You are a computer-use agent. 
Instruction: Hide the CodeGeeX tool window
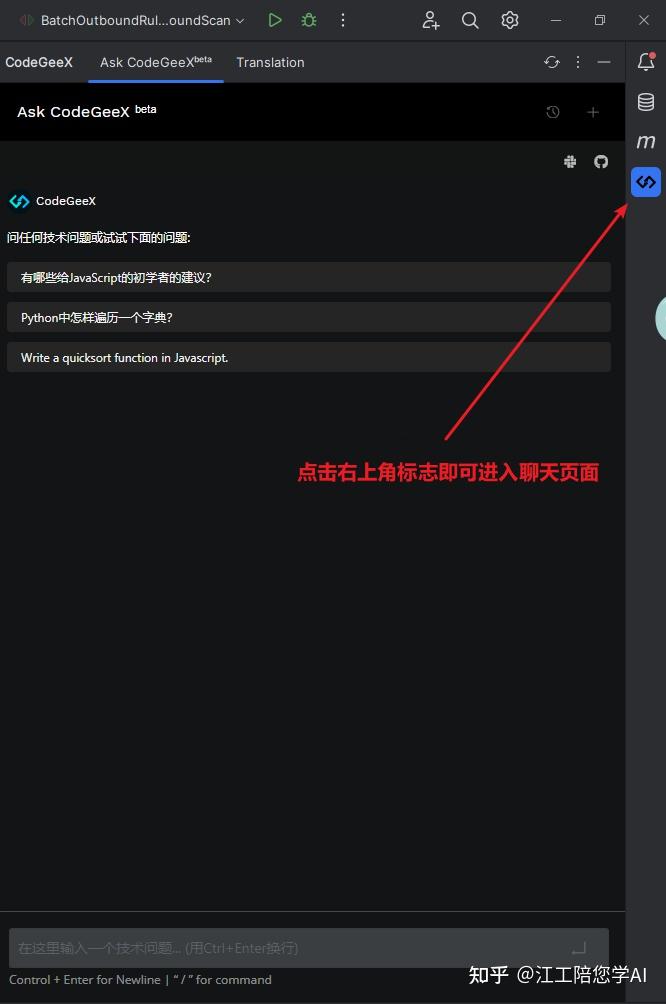(604, 62)
